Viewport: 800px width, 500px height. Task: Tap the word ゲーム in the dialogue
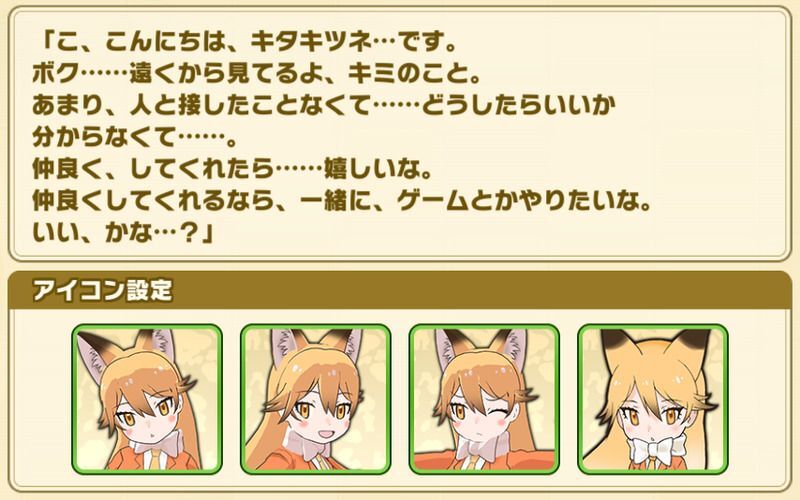point(432,201)
